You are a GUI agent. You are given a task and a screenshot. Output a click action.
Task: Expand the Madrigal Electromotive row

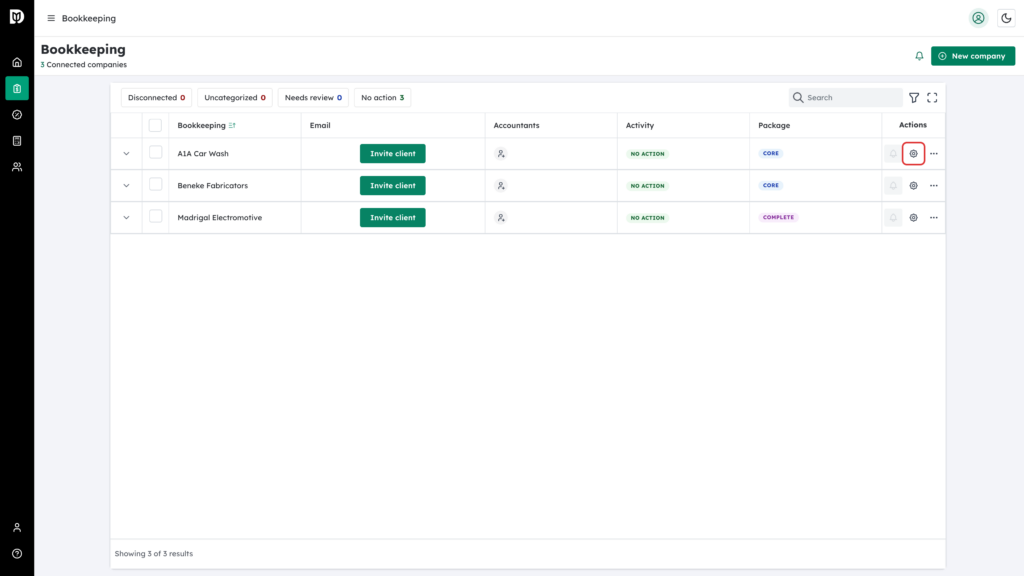[x=127, y=217]
